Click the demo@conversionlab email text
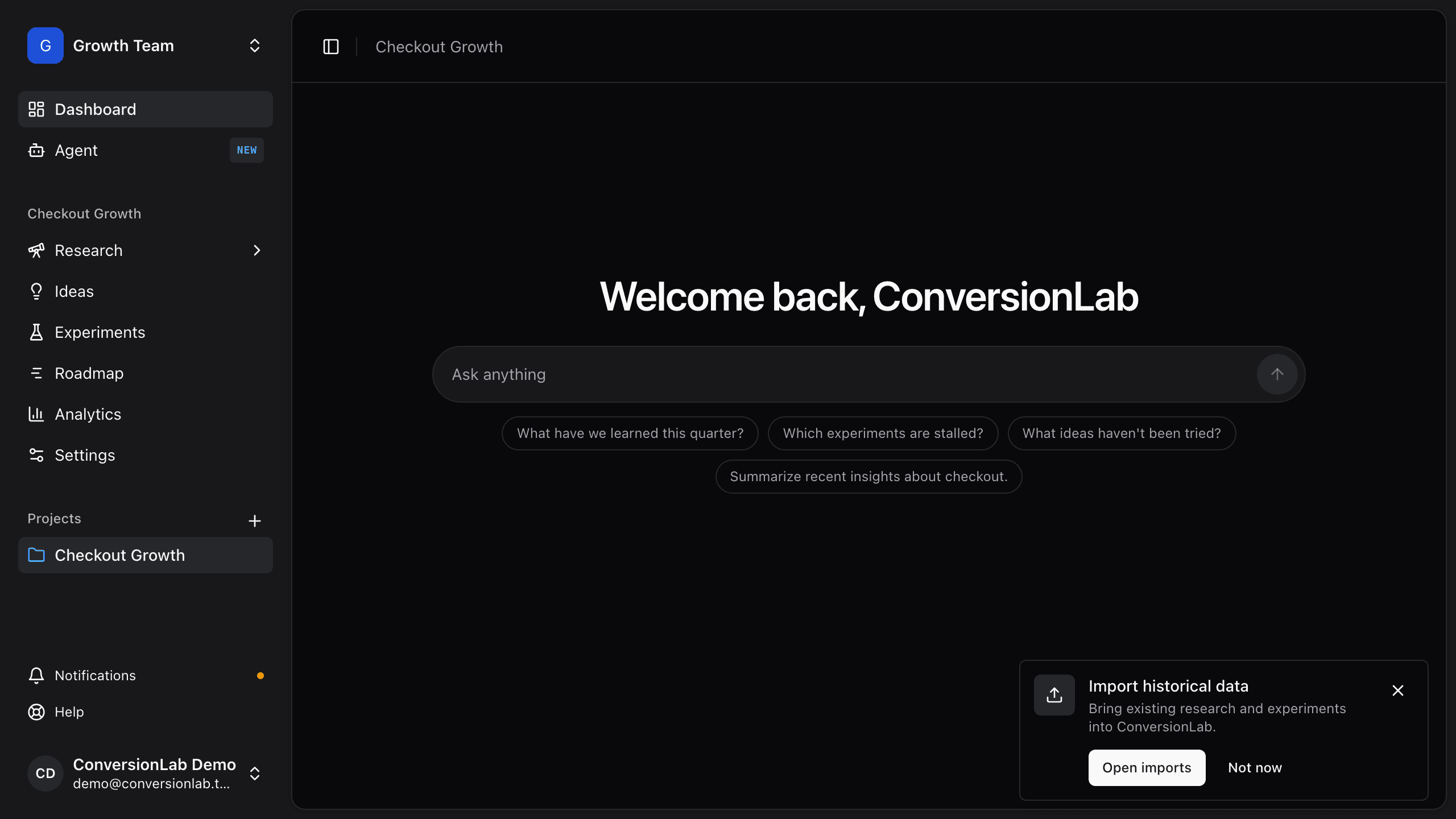 coord(151,784)
